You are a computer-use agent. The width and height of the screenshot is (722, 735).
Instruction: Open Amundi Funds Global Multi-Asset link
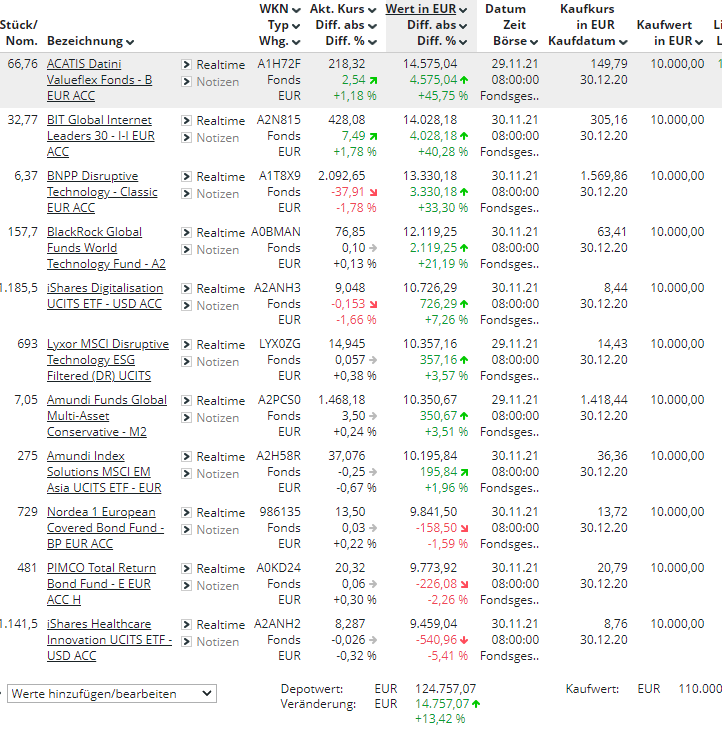coord(107,416)
